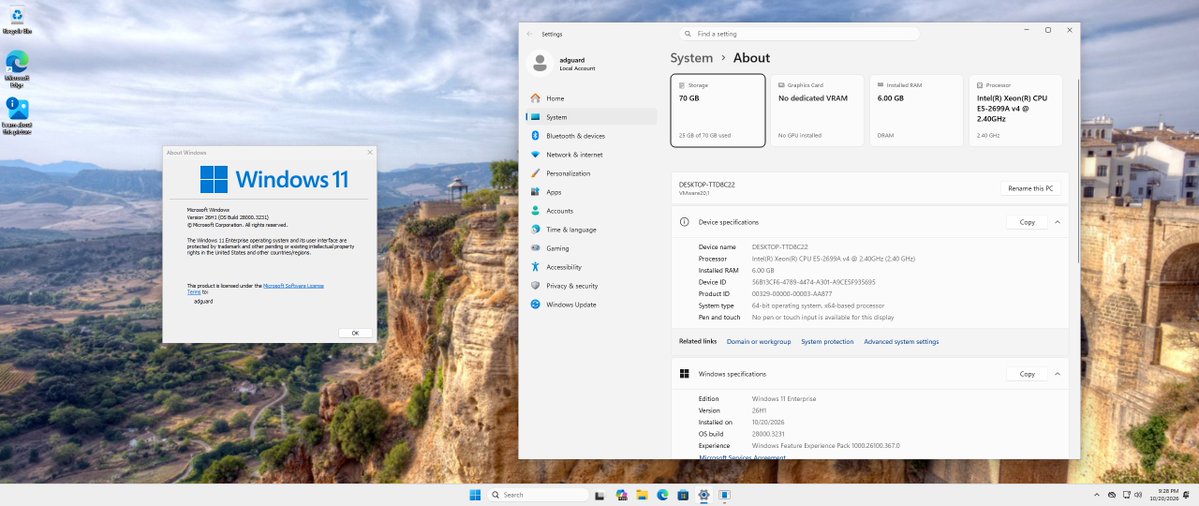Click the adguard user avatar icon

(540, 63)
